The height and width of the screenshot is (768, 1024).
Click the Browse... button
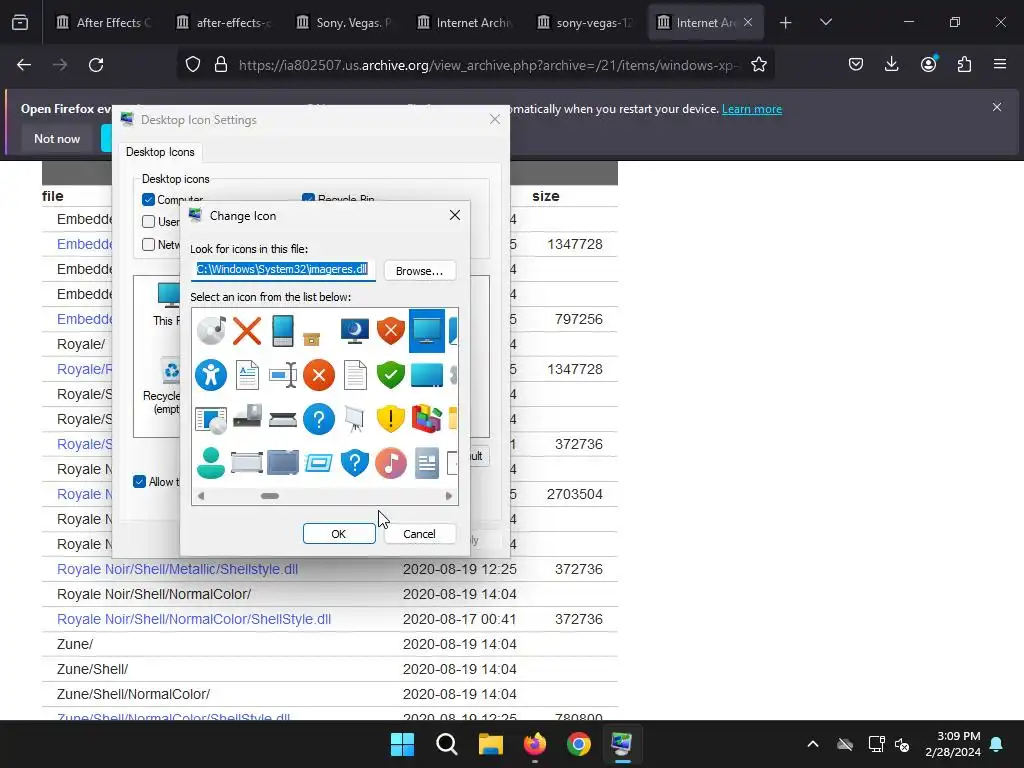(419, 270)
